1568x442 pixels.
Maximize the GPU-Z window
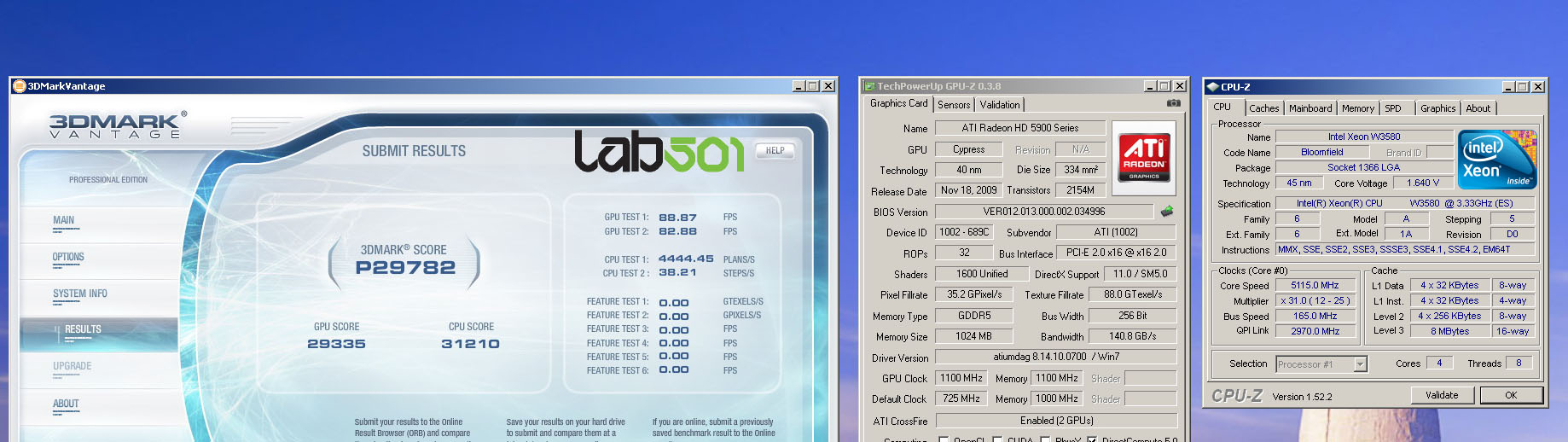(x=1164, y=86)
